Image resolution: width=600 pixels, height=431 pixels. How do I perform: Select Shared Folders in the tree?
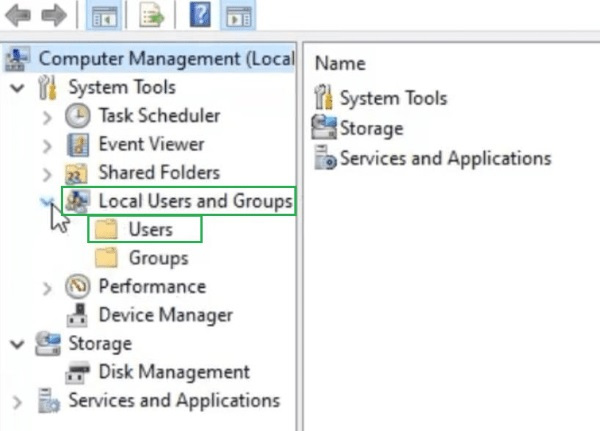click(158, 173)
